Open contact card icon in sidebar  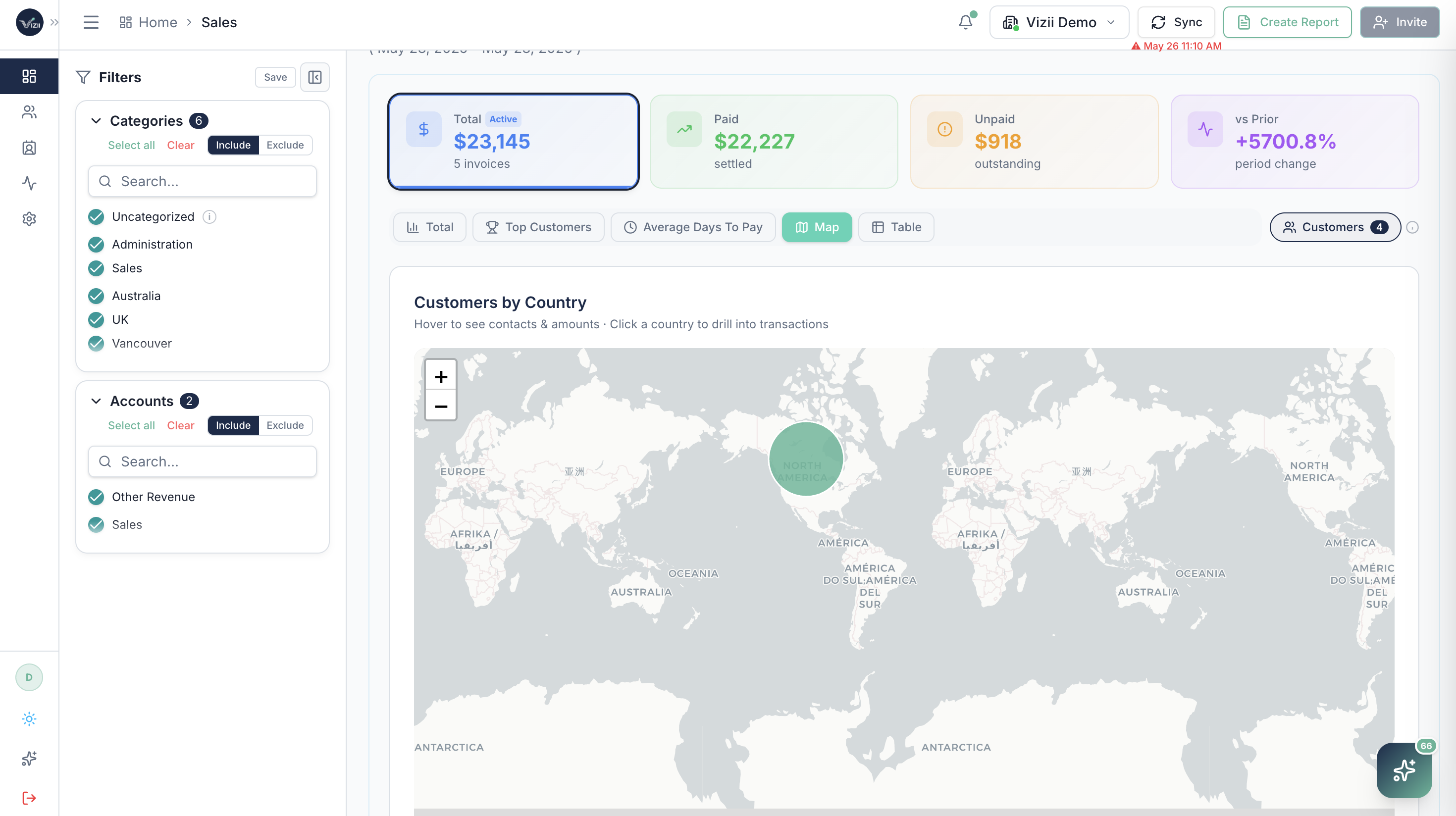(29, 148)
